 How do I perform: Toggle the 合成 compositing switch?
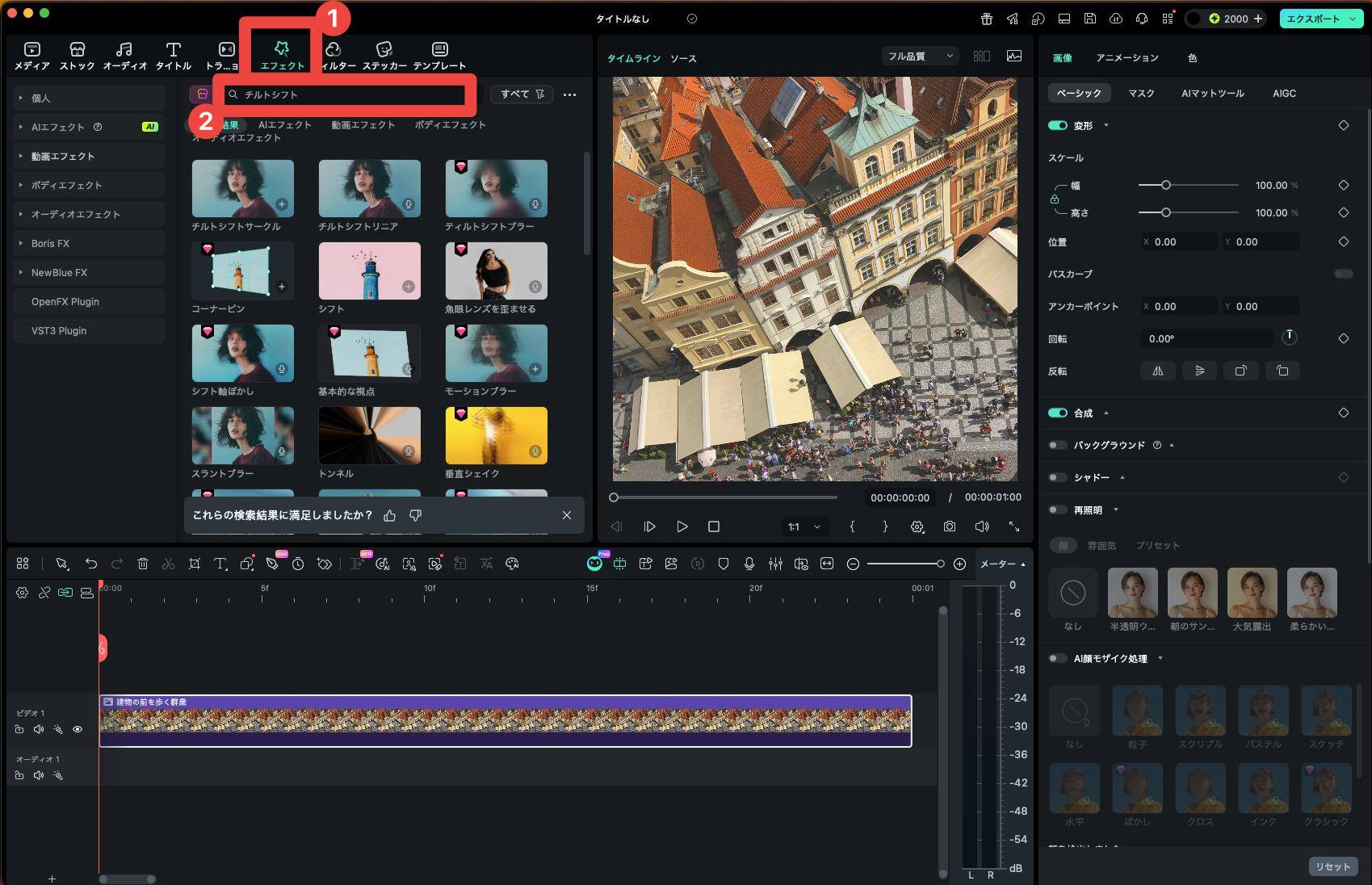click(x=1058, y=413)
